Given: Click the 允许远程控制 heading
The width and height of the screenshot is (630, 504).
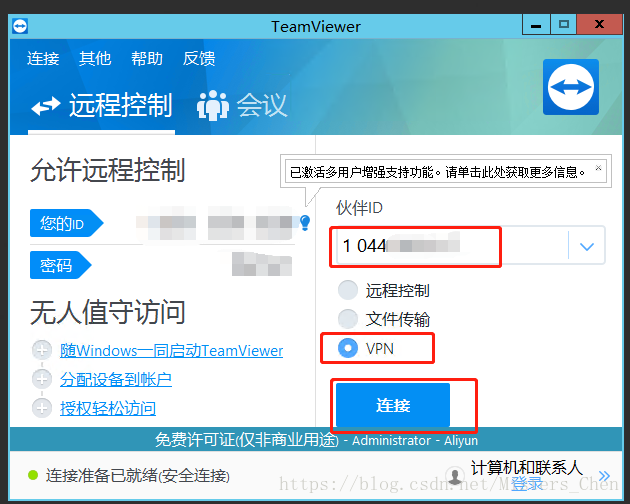Looking at the screenshot, I should pyautogui.click(x=108, y=170).
